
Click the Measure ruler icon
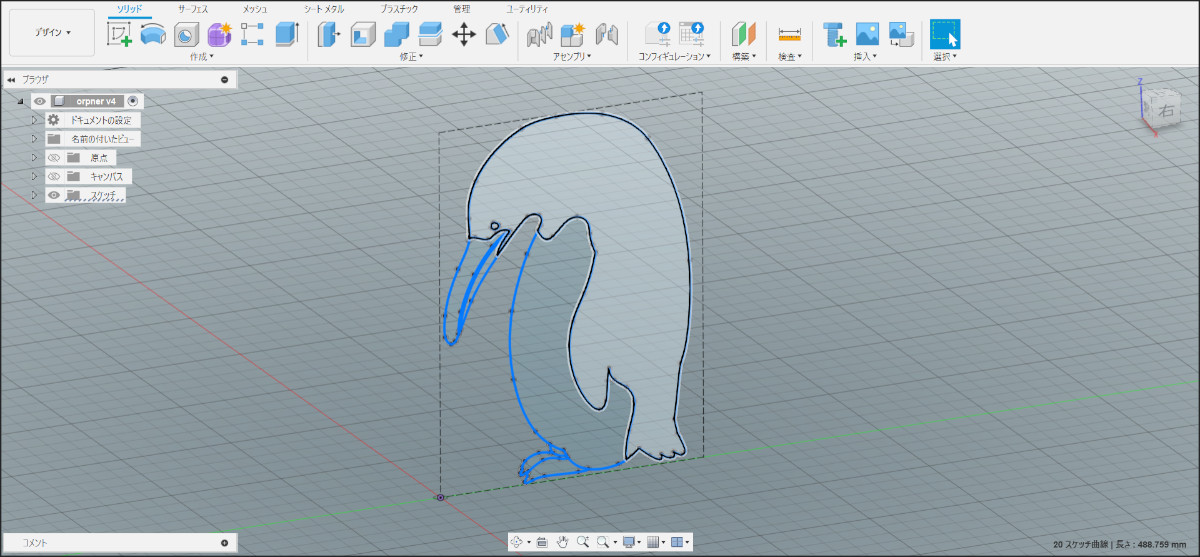789,35
